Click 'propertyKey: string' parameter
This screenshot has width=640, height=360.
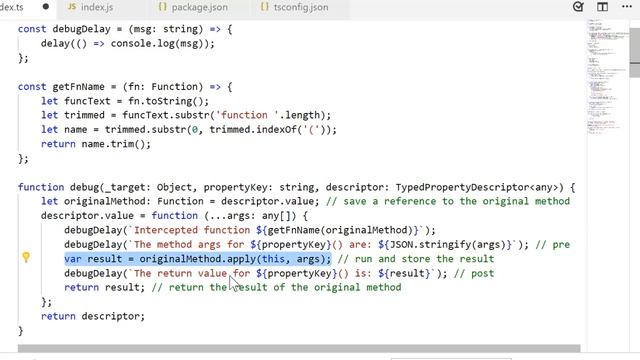tap(259, 187)
